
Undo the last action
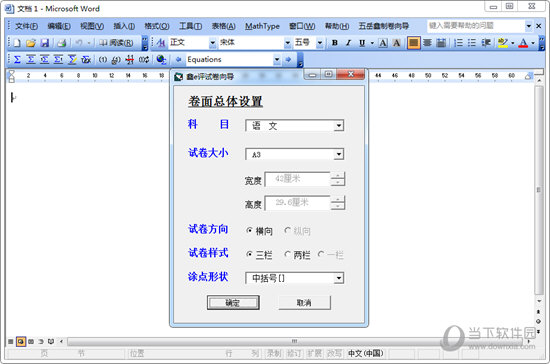(x=79, y=43)
